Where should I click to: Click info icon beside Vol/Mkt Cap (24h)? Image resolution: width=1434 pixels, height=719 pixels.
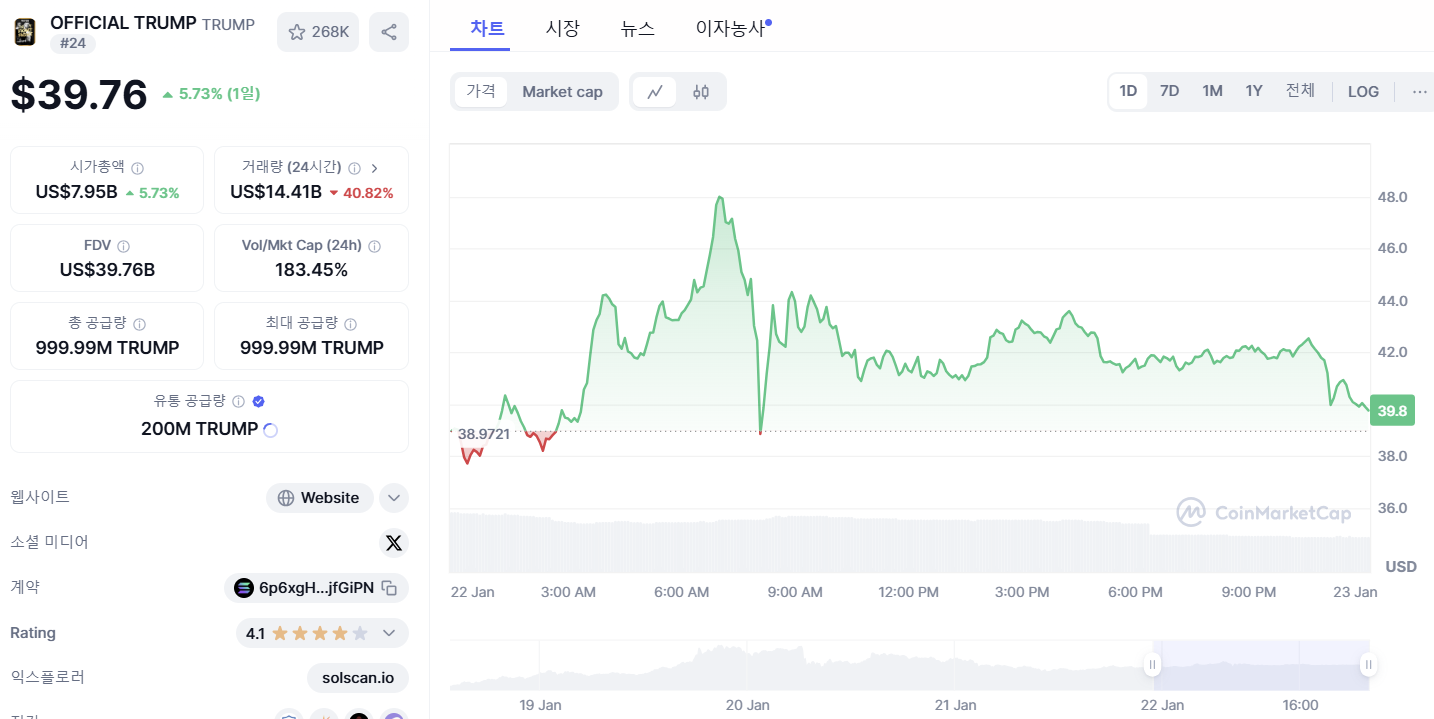(374, 246)
